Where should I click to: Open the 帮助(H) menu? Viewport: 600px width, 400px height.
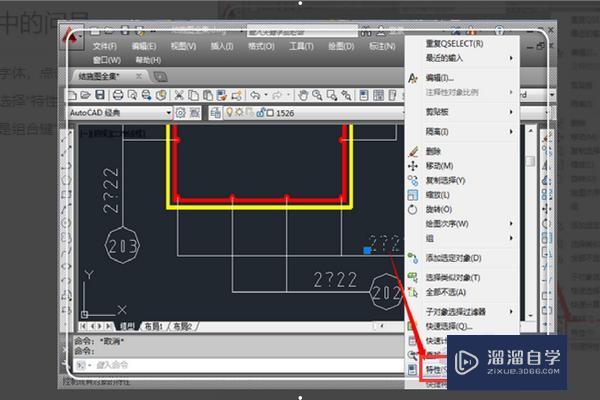148,60
